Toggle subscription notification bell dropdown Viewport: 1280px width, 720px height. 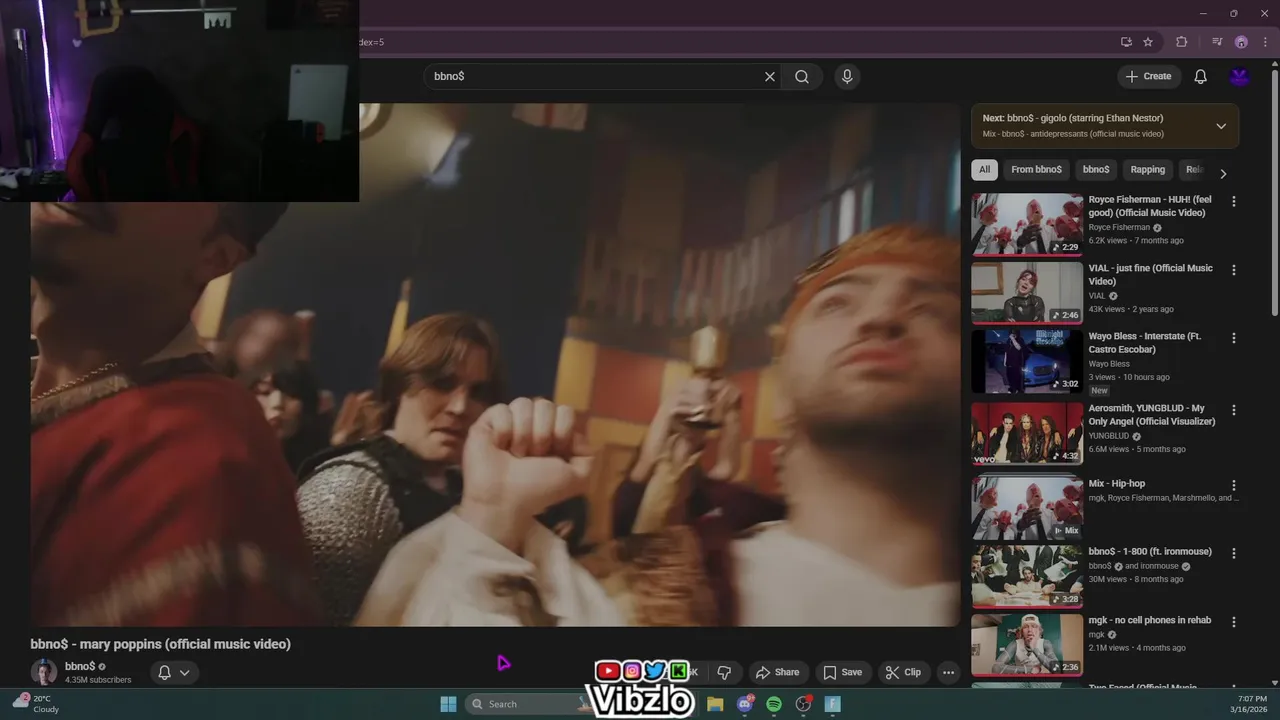point(174,673)
